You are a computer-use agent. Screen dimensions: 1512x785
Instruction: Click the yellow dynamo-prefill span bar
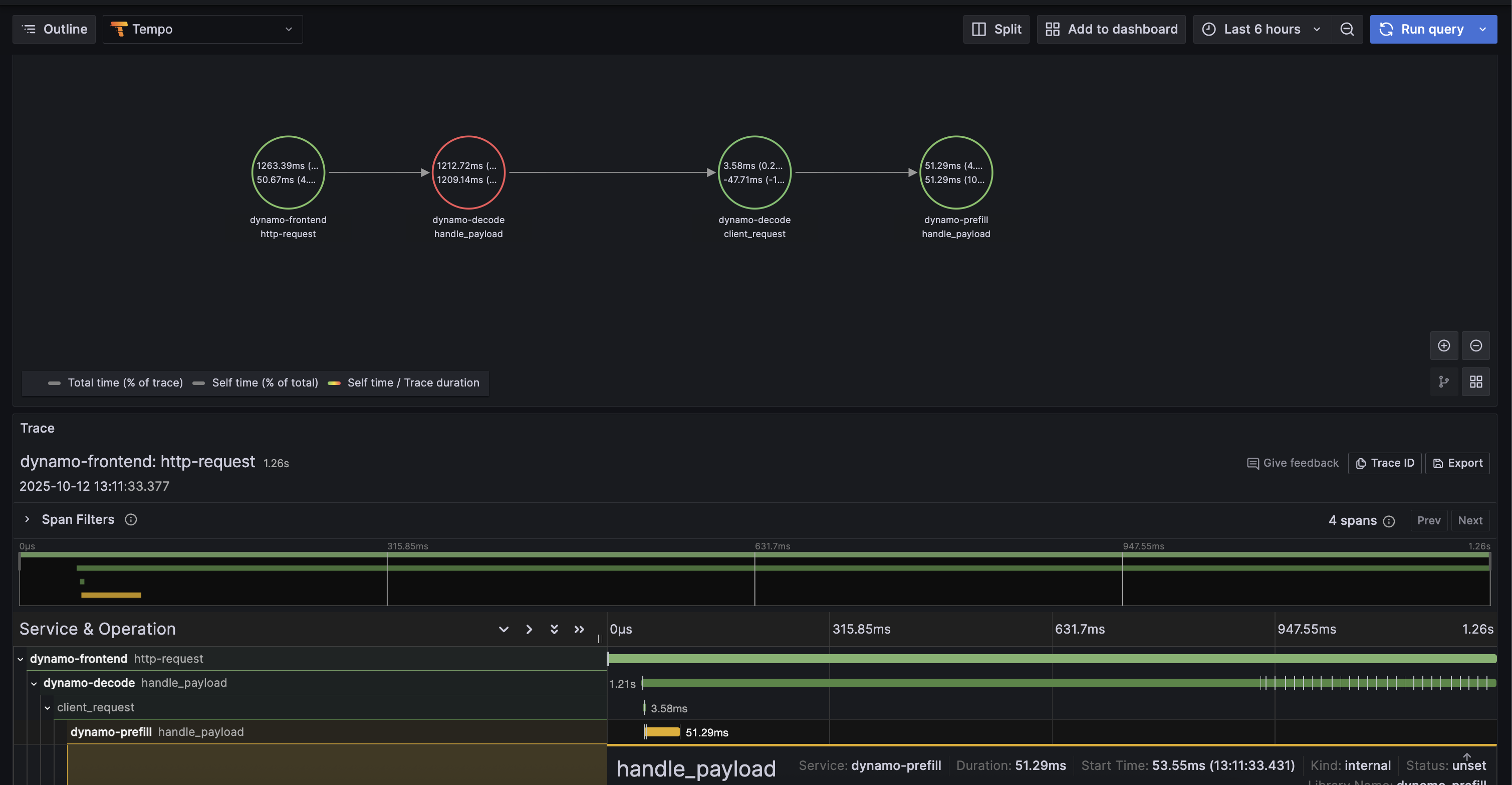pos(662,732)
